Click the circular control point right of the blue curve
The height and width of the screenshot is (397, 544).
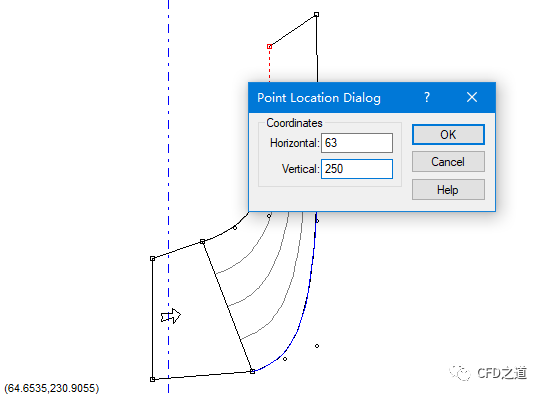317,346
